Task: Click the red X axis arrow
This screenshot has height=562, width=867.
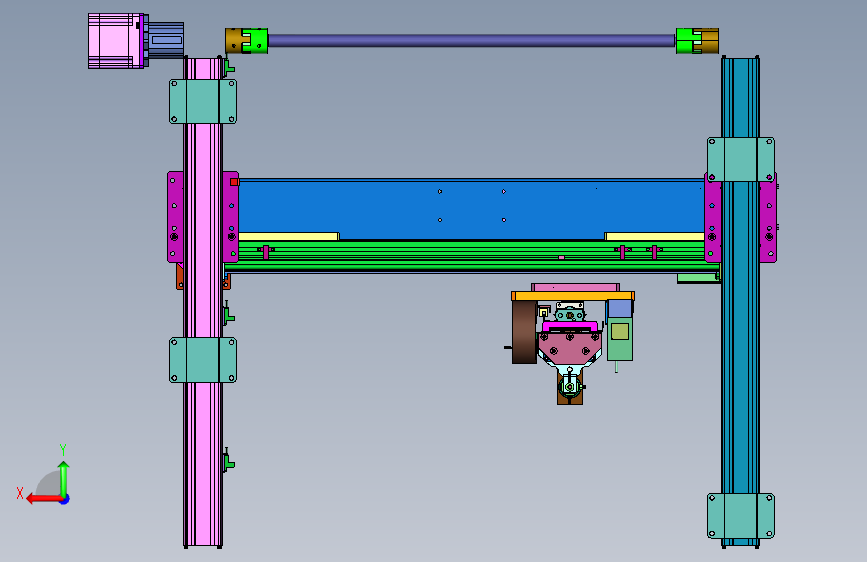Action: pyautogui.click(x=44, y=499)
